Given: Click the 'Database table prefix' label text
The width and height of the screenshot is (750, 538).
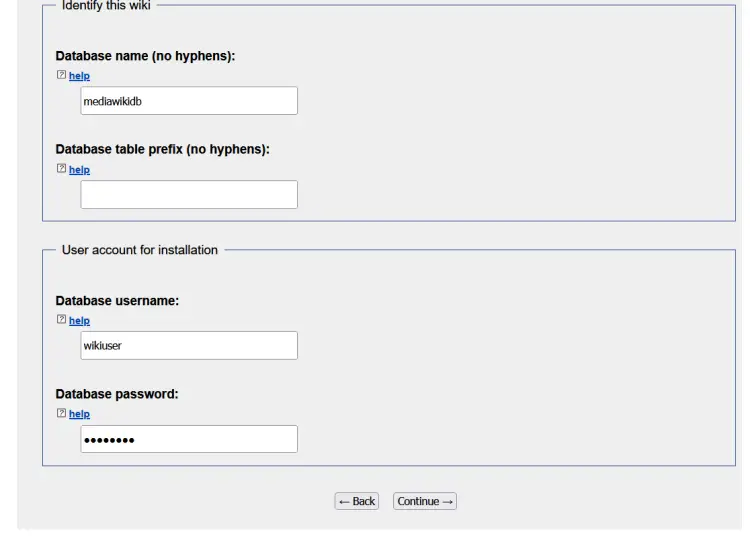Looking at the screenshot, I should click(x=163, y=149).
